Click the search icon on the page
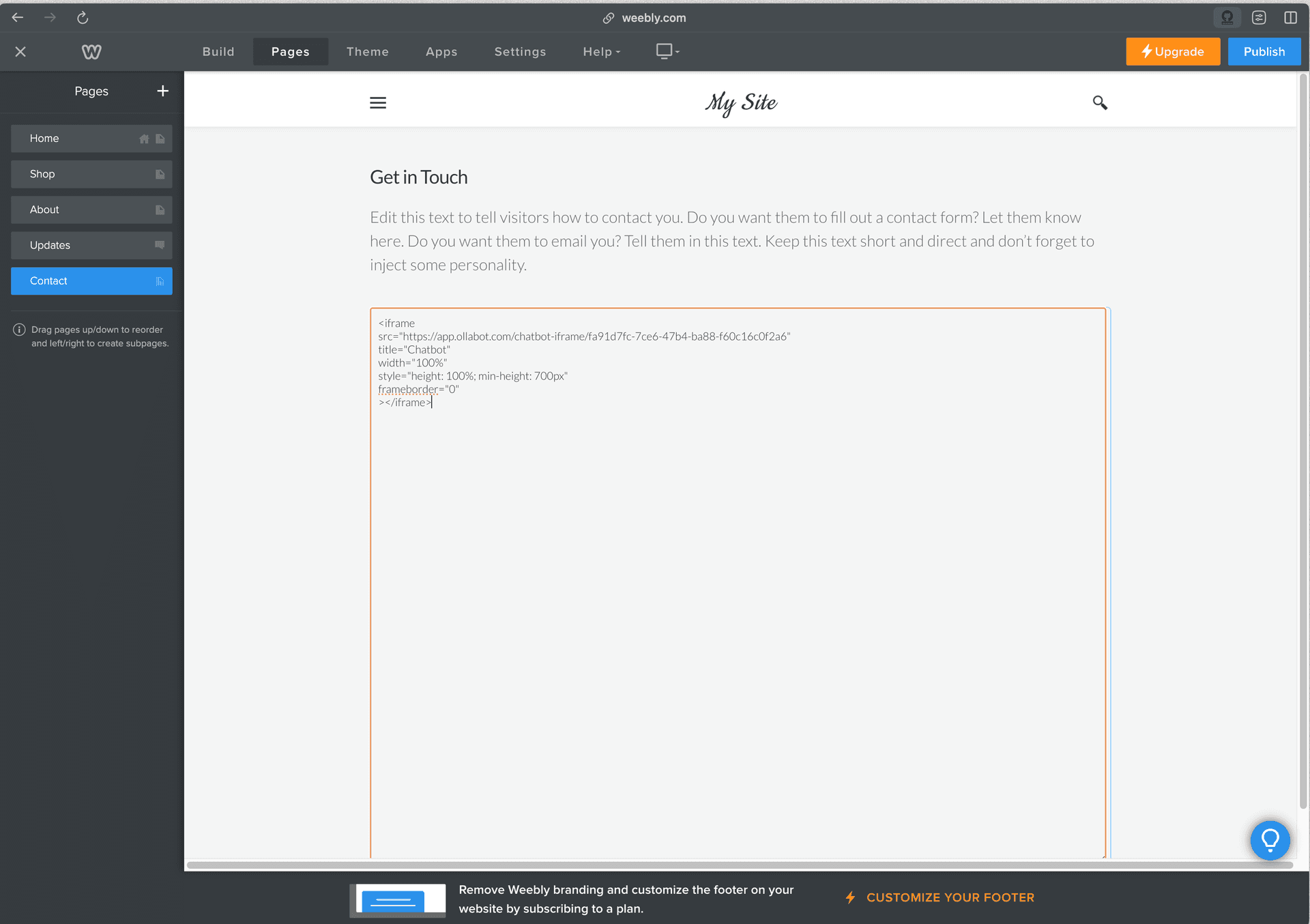Viewport: 1310px width, 924px height. pyautogui.click(x=1101, y=102)
